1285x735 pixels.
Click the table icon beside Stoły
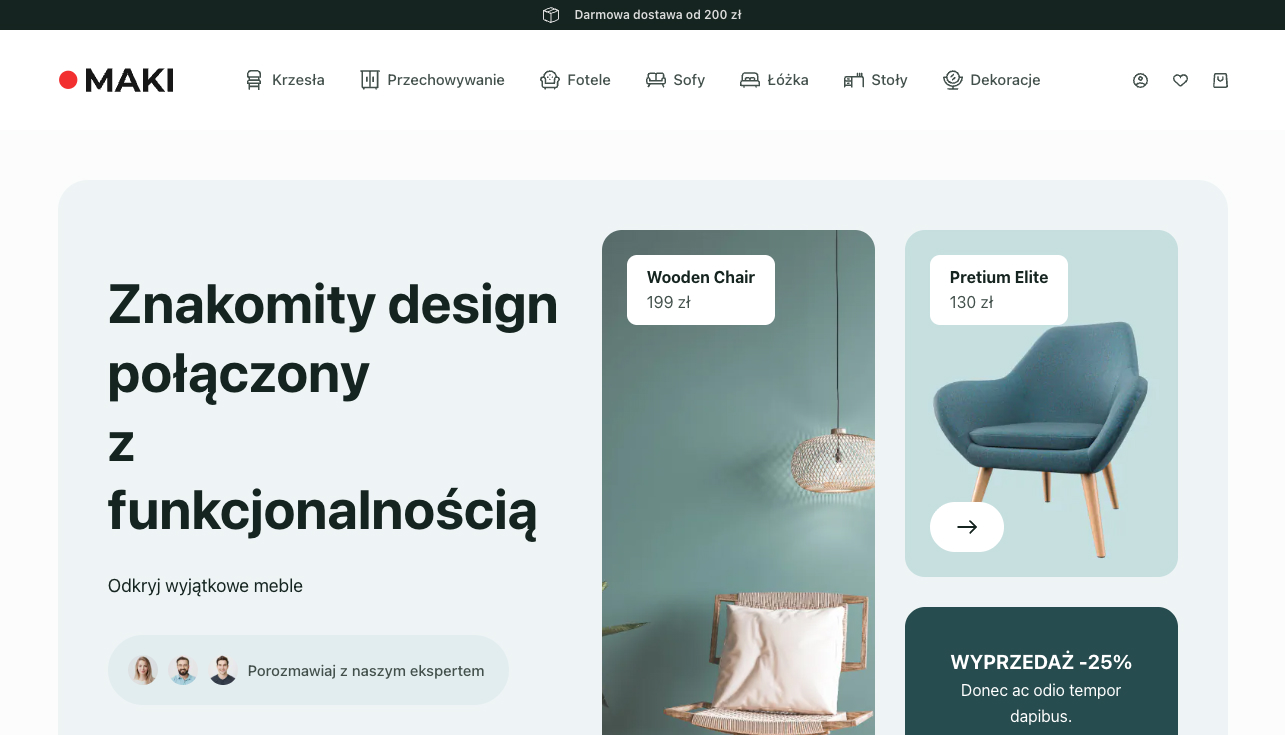tap(854, 80)
